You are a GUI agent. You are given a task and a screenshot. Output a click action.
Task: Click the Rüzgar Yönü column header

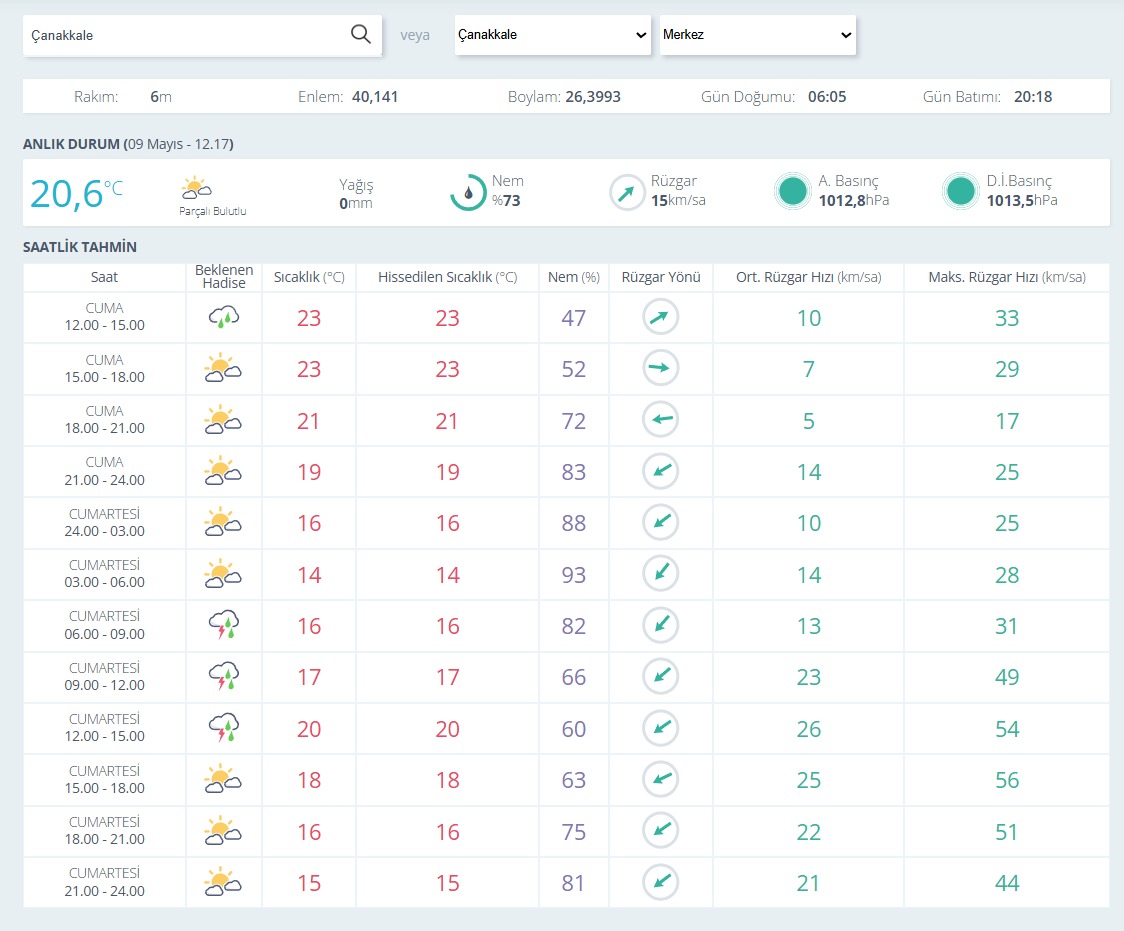coord(661,277)
